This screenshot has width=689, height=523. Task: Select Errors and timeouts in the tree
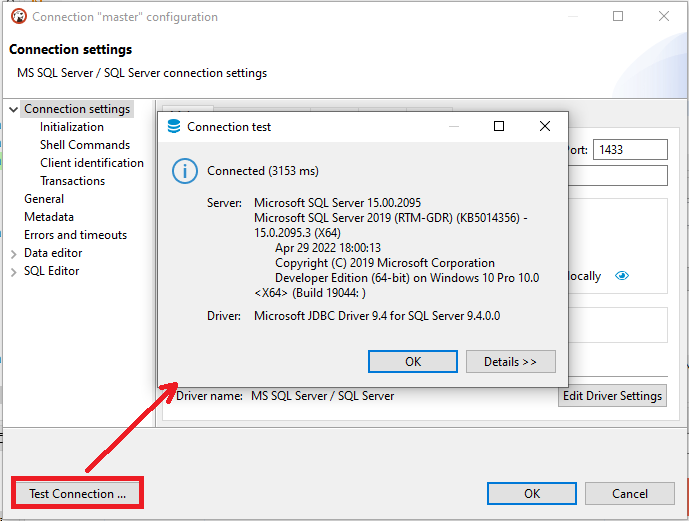tap(75, 235)
